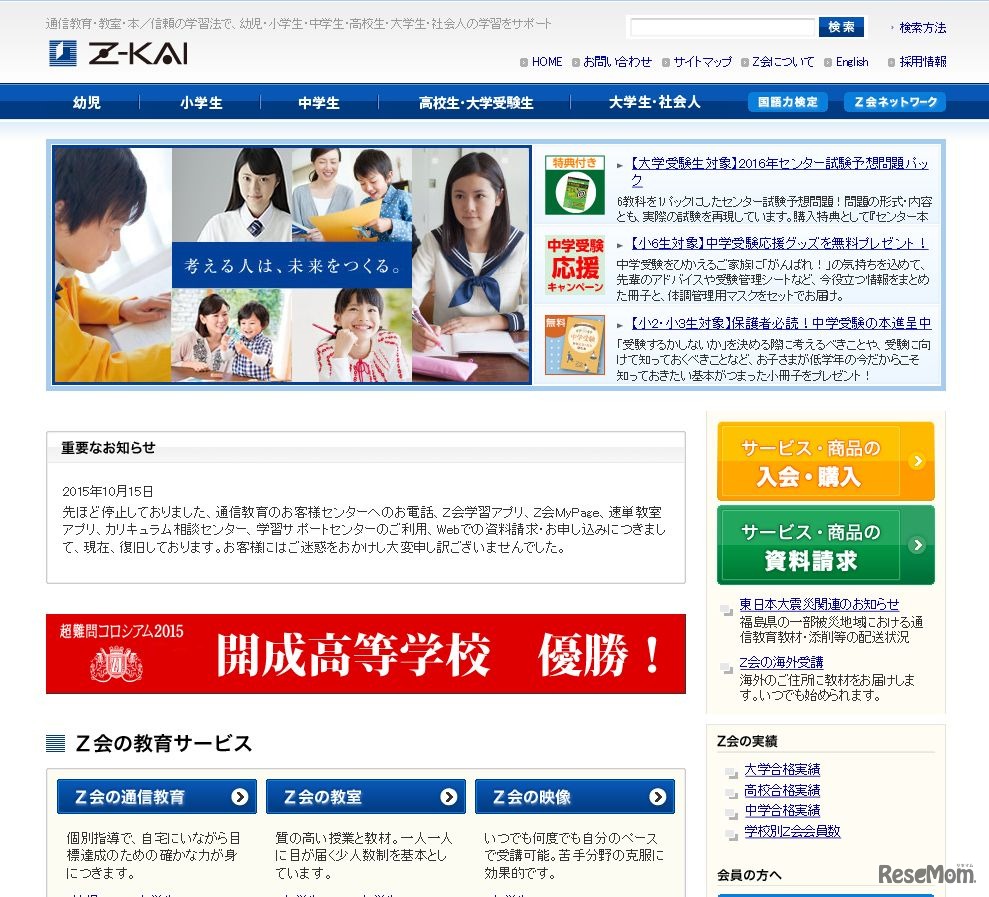Click the 中学受験応援キャンペーン badge
989x897 pixels.
[575, 265]
